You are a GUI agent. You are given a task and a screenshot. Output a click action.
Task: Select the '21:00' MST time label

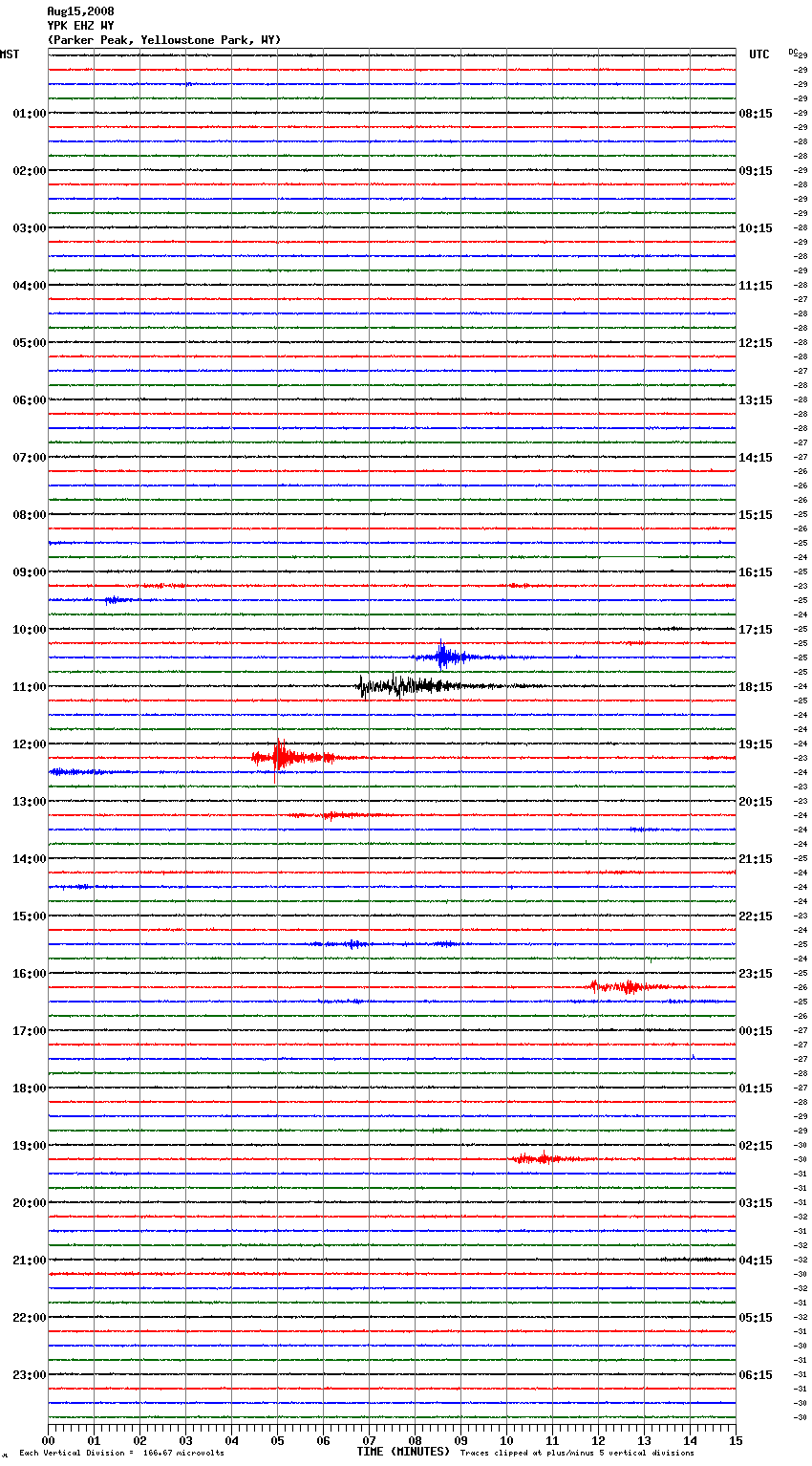click(30, 1261)
